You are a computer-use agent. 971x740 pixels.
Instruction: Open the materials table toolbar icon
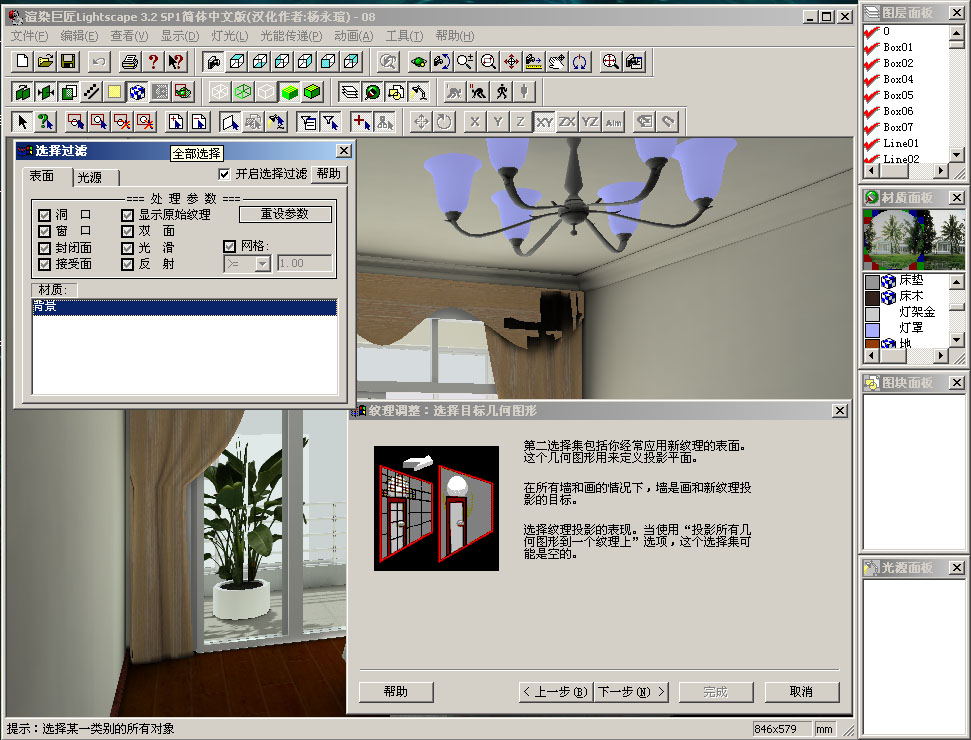click(373, 92)
